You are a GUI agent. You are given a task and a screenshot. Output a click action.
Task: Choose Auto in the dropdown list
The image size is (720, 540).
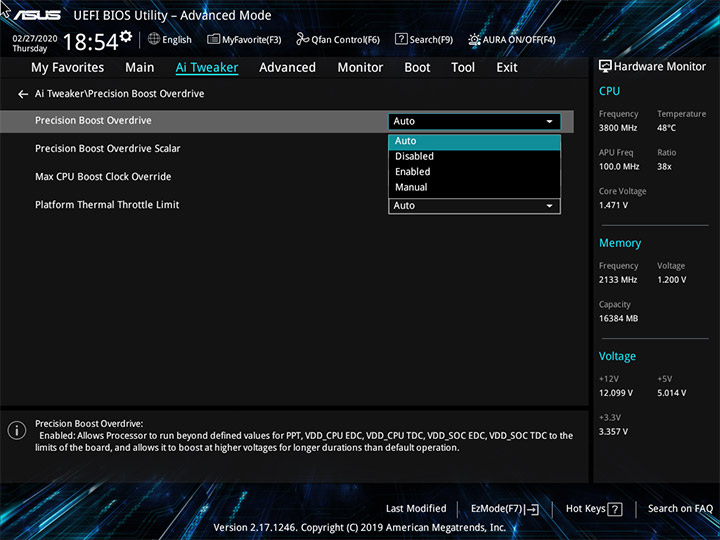coord(474,141)
